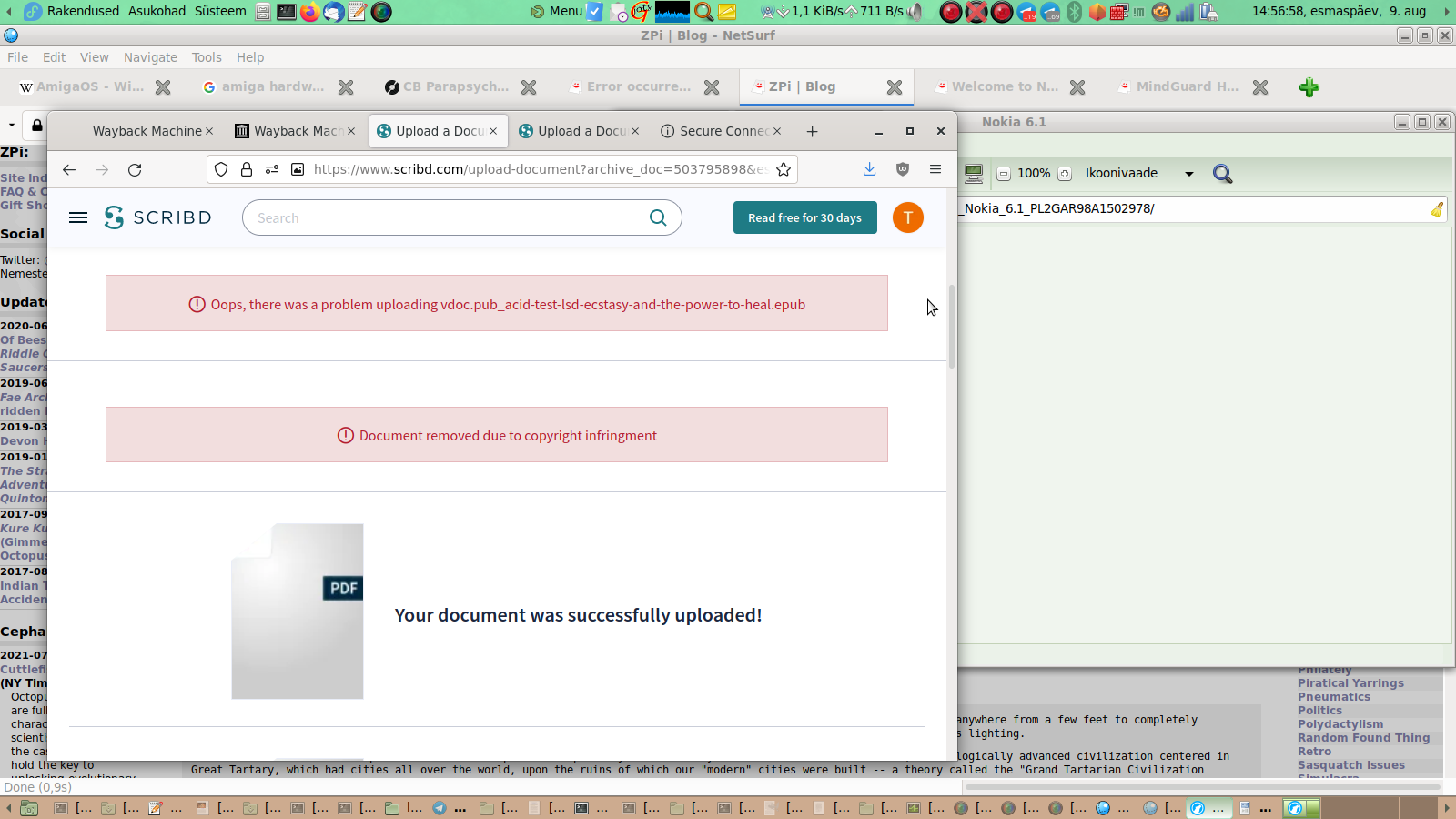Open the Retro category link
The height and width of the screenshot is (819, 1456).
tap(1314, 752)
